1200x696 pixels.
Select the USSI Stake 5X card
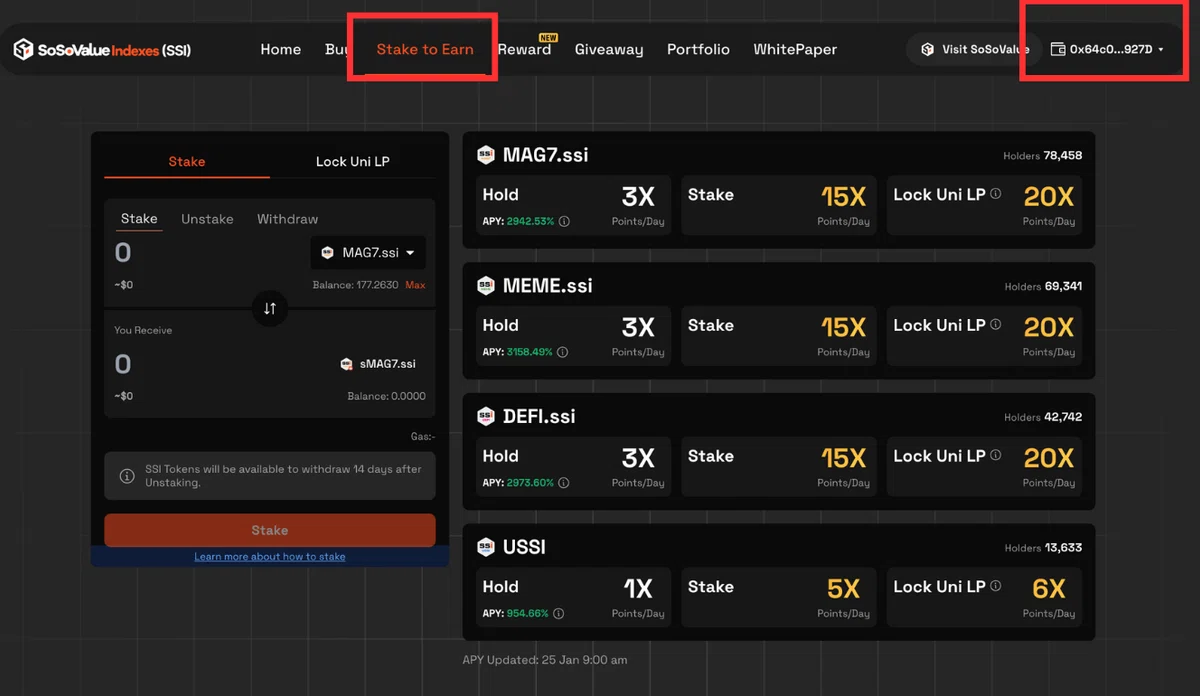pyautogui.click(x=779, y=598)
